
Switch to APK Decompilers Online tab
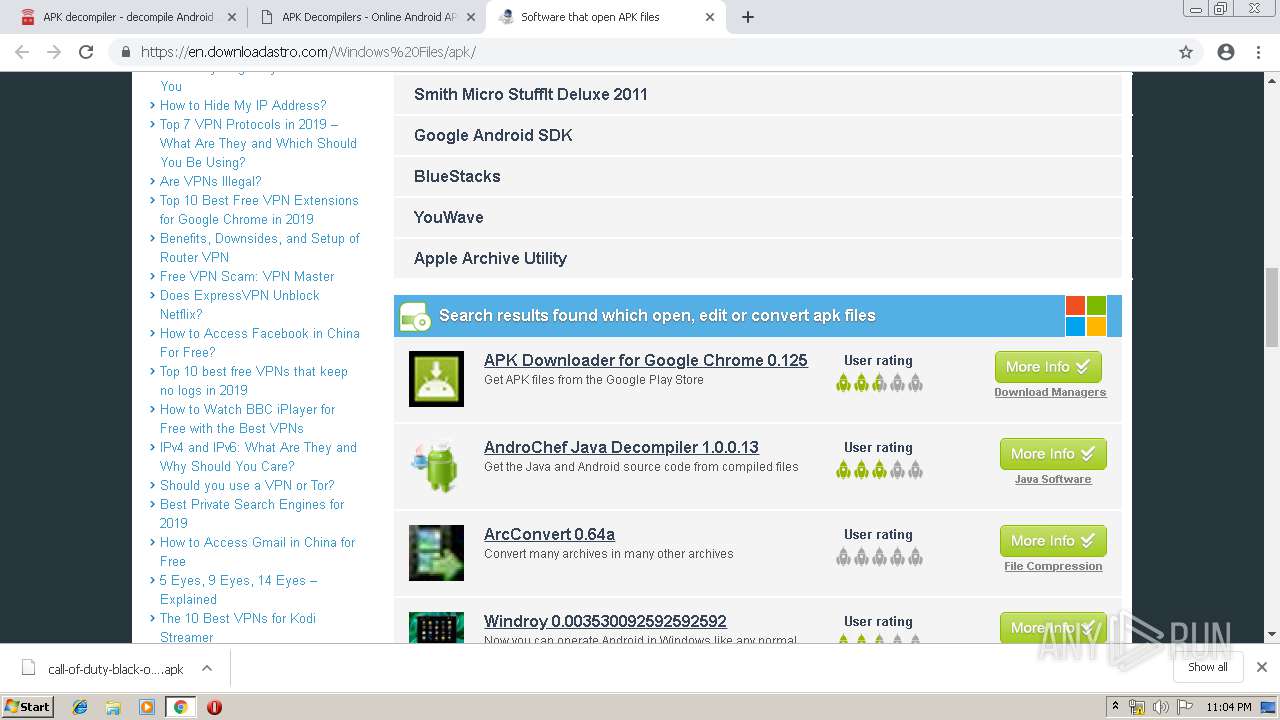[367, 17]
